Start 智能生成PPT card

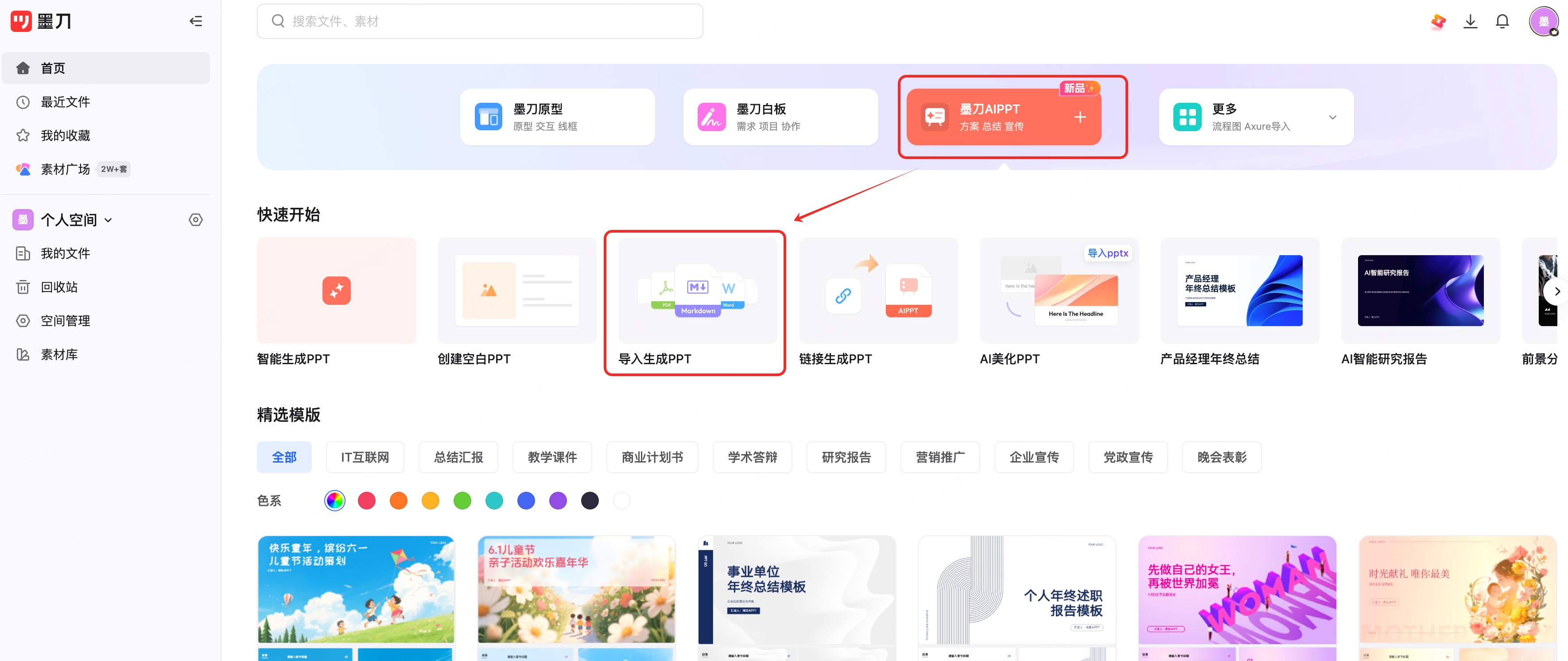pyautogui.click(x=337, y=303)
